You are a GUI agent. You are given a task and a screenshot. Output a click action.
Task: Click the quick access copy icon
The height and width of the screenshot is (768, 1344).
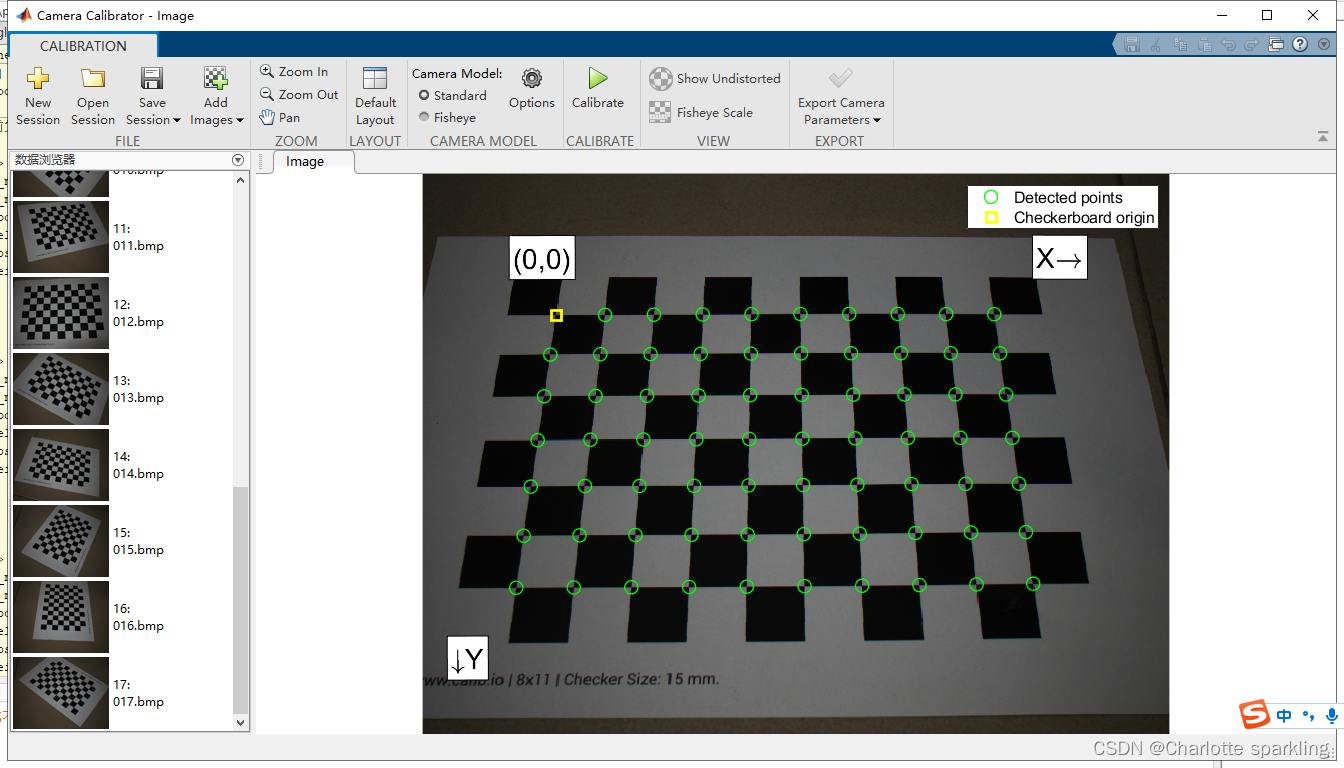1180,44
